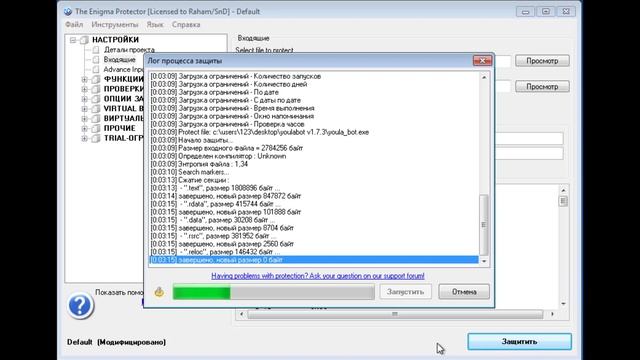
Task: Click the page icon beside VIRTUAL node
Action: [x=96, y=109]
